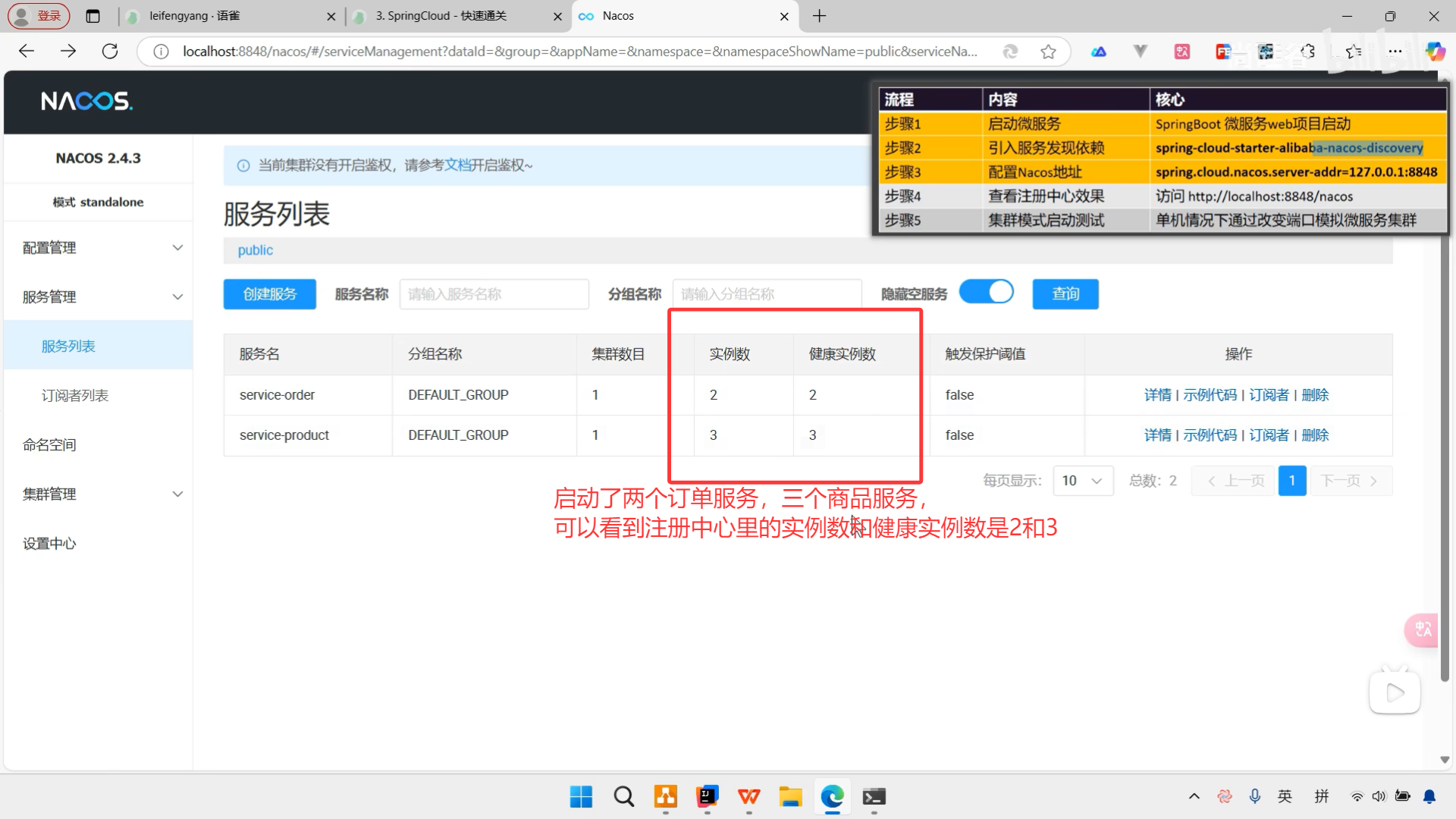Open the Nacos logo home link
Screen dimensions: 1456x819
coord(86,100)
